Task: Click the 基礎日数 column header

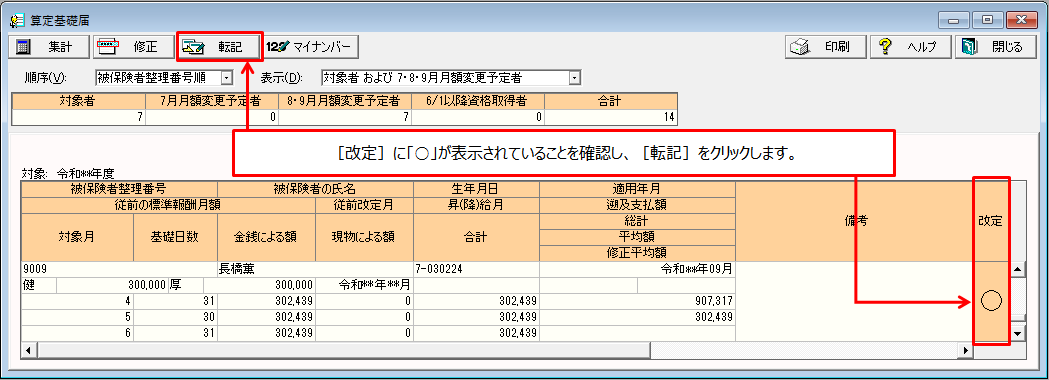Action: coord(176,238)
